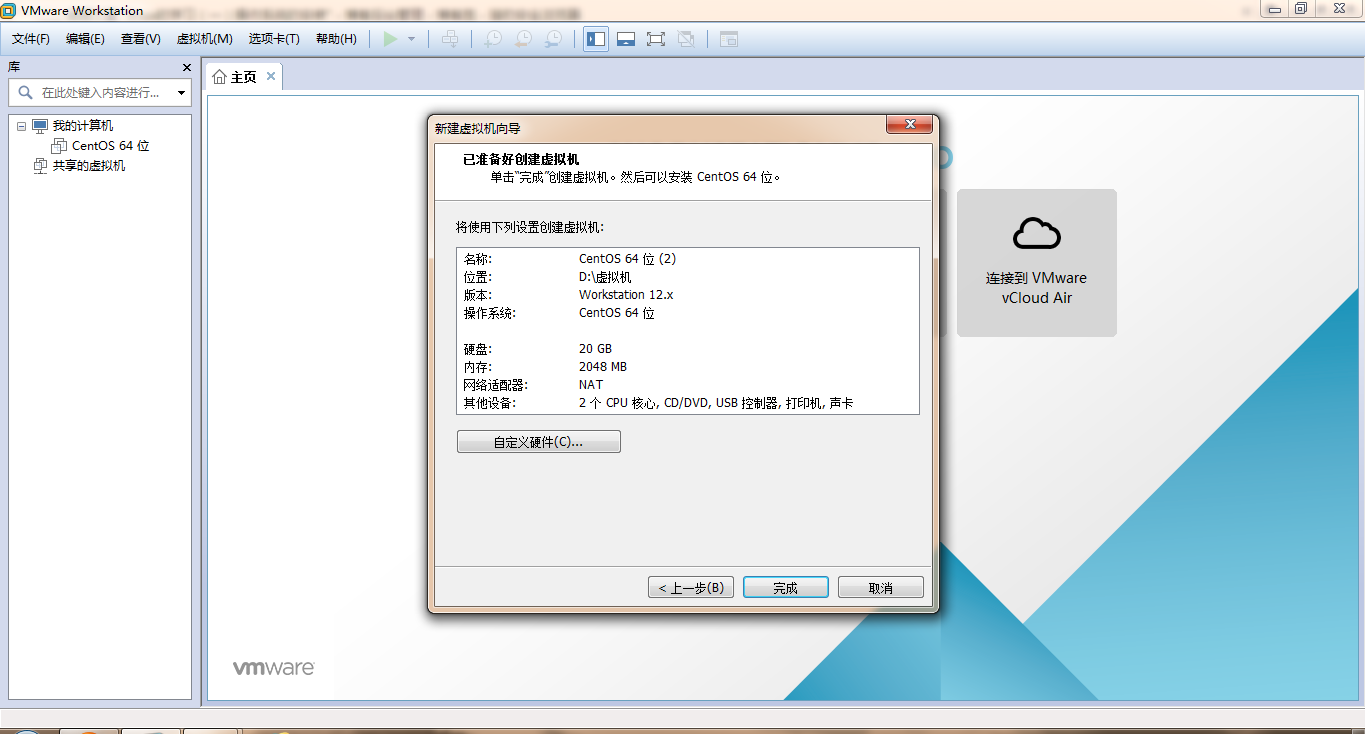Open the 编辑(E) menu
Image resolution: width=1365 pixels, height=734 pixels.
[85, 39]
